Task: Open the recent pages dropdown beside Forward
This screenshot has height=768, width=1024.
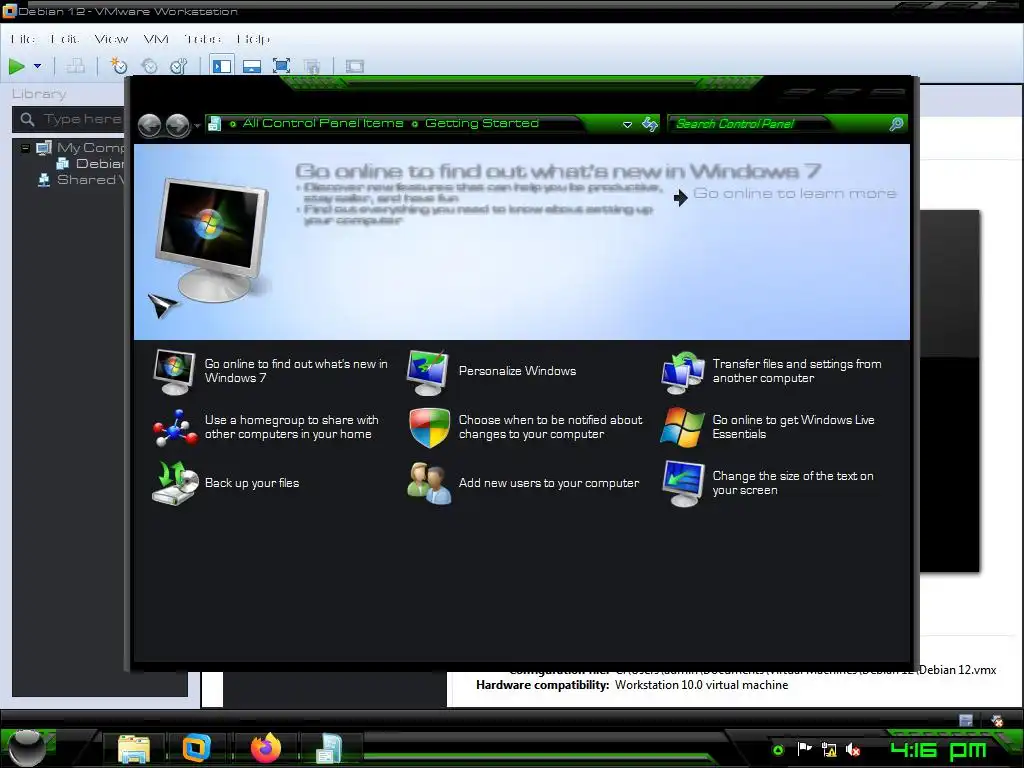Action: (x=197, y=125)
